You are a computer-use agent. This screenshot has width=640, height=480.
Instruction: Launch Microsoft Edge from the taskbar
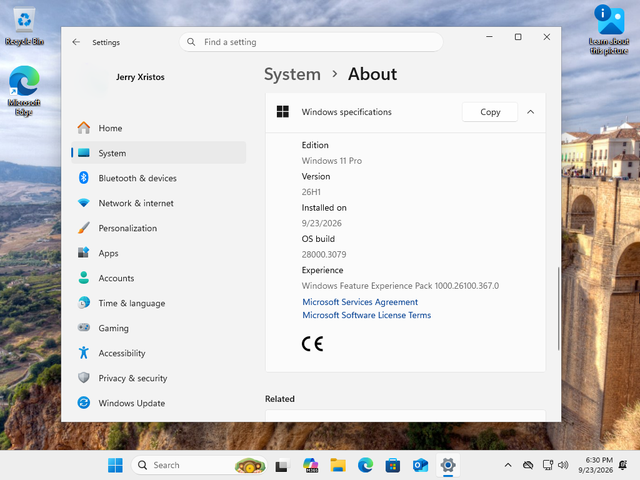tap(365, 465)
